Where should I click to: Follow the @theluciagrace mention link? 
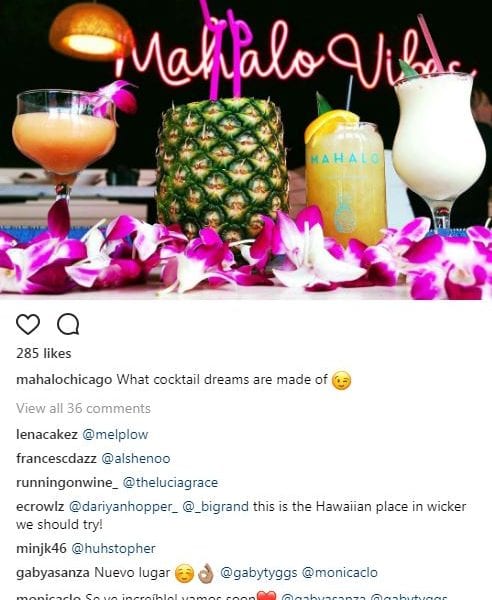[170, 483]
